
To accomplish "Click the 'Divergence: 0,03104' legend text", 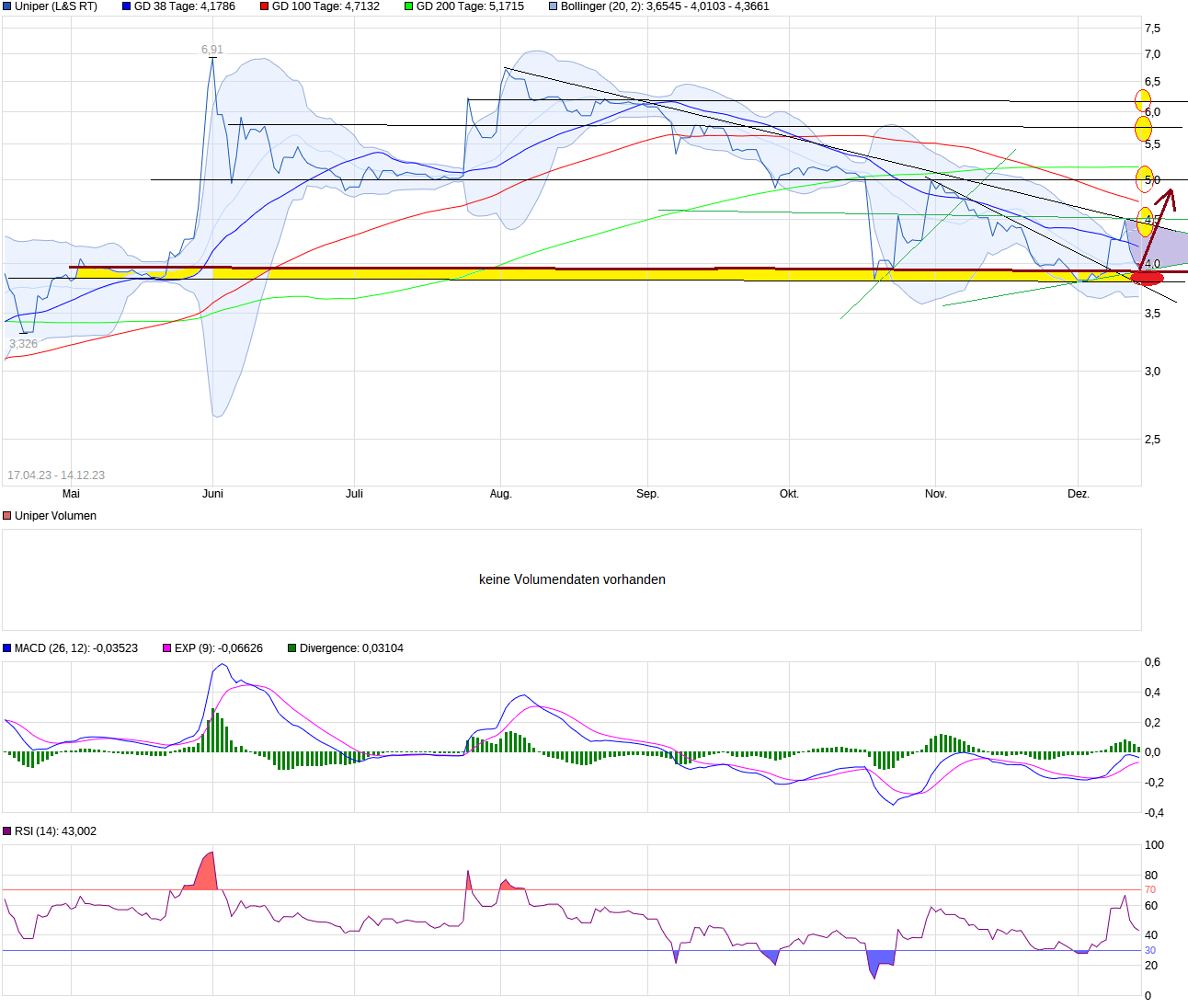I will pyautogui.click(x=351, y=648).
